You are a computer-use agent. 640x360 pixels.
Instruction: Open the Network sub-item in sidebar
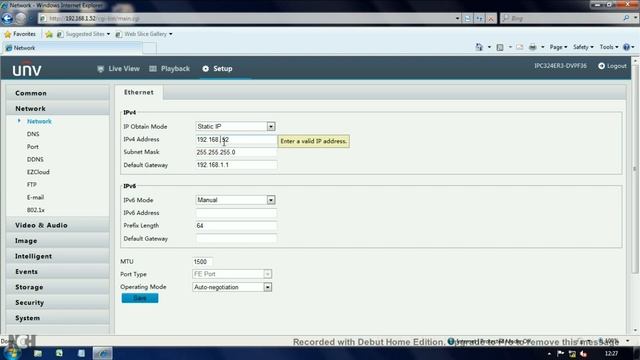(39, 121)
